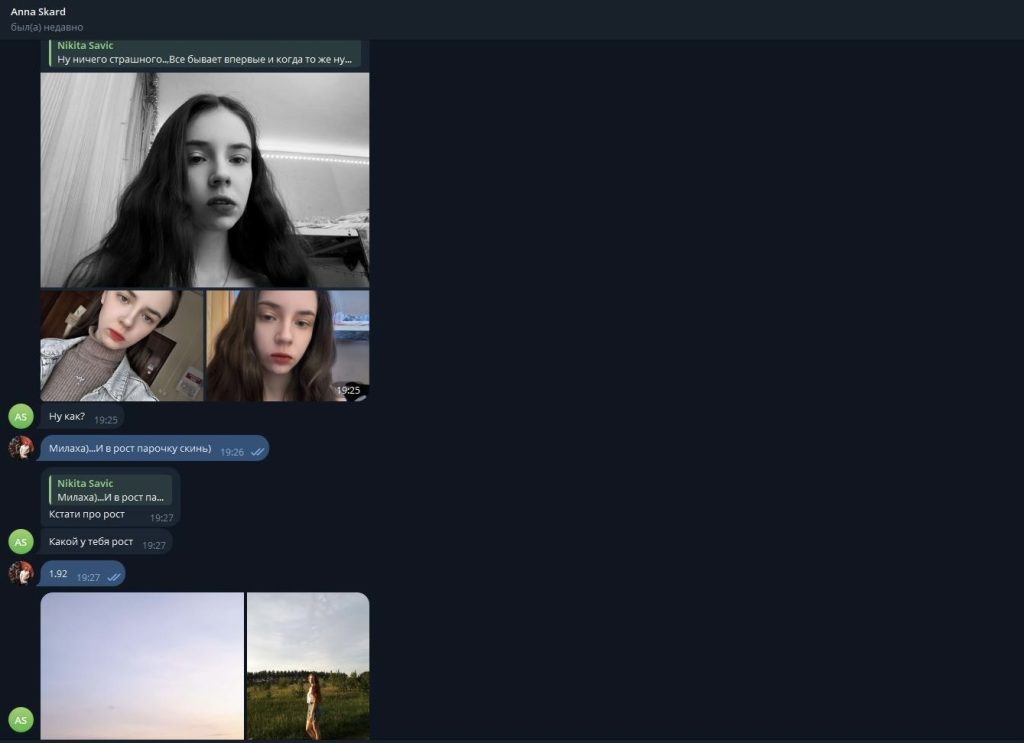This screenshot has height=743, width=1024.
Task: Jump to quoted reply "Милаха)...И в рост па..."
Action: click(110, 490)
